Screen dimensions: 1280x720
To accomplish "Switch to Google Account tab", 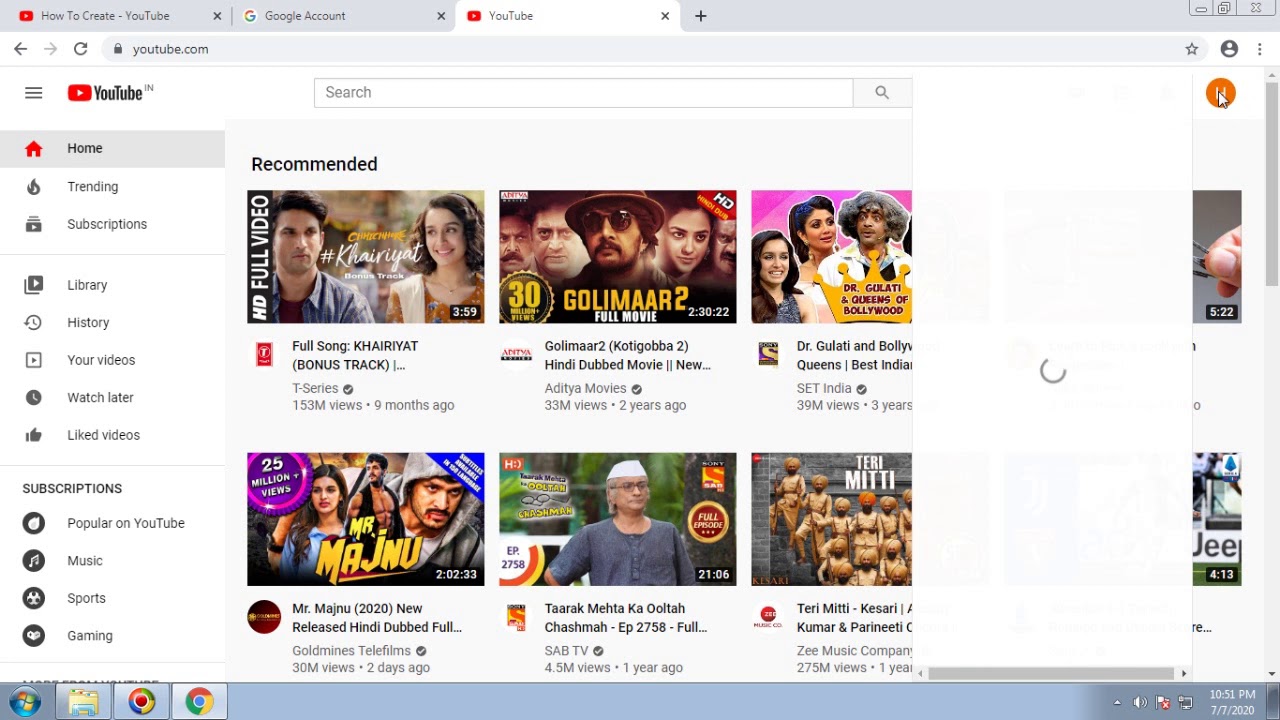I will point(343,16).
